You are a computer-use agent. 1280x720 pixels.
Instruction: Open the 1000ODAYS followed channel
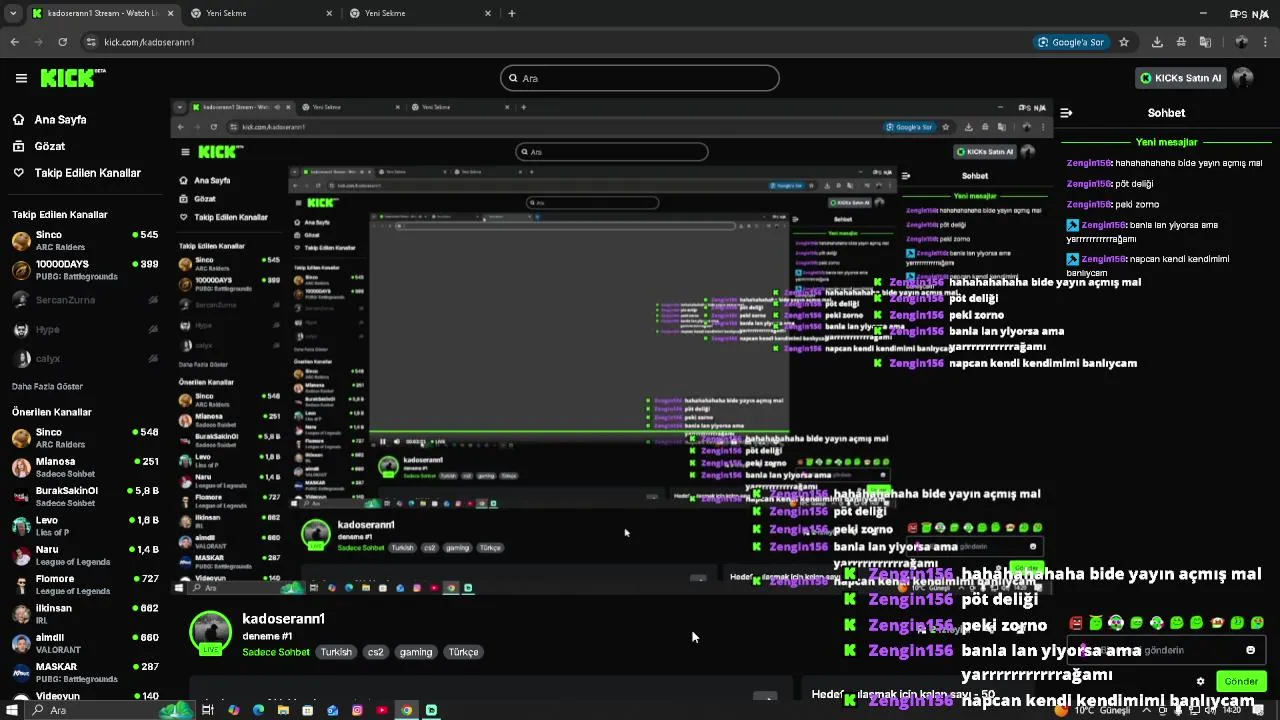tap(85, 270)
